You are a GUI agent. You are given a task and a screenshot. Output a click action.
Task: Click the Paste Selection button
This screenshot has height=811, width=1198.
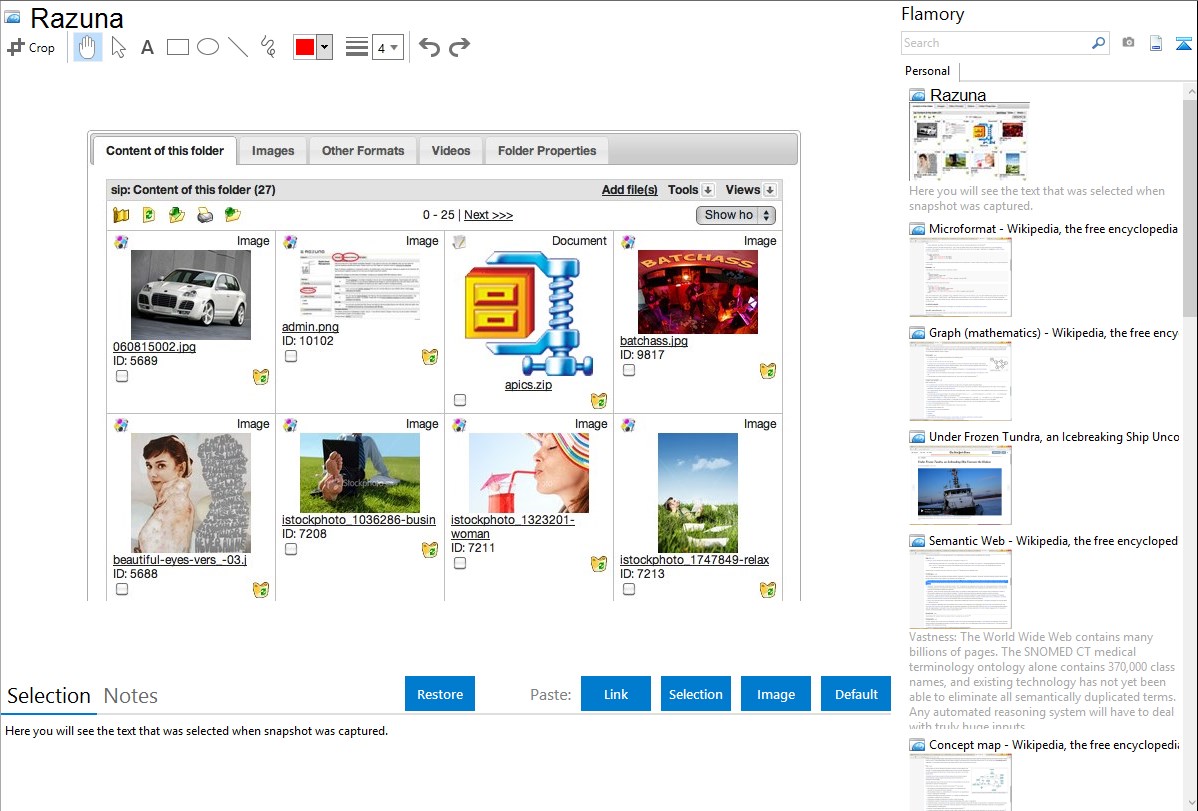pyautogui.click(x=695, y=694)
